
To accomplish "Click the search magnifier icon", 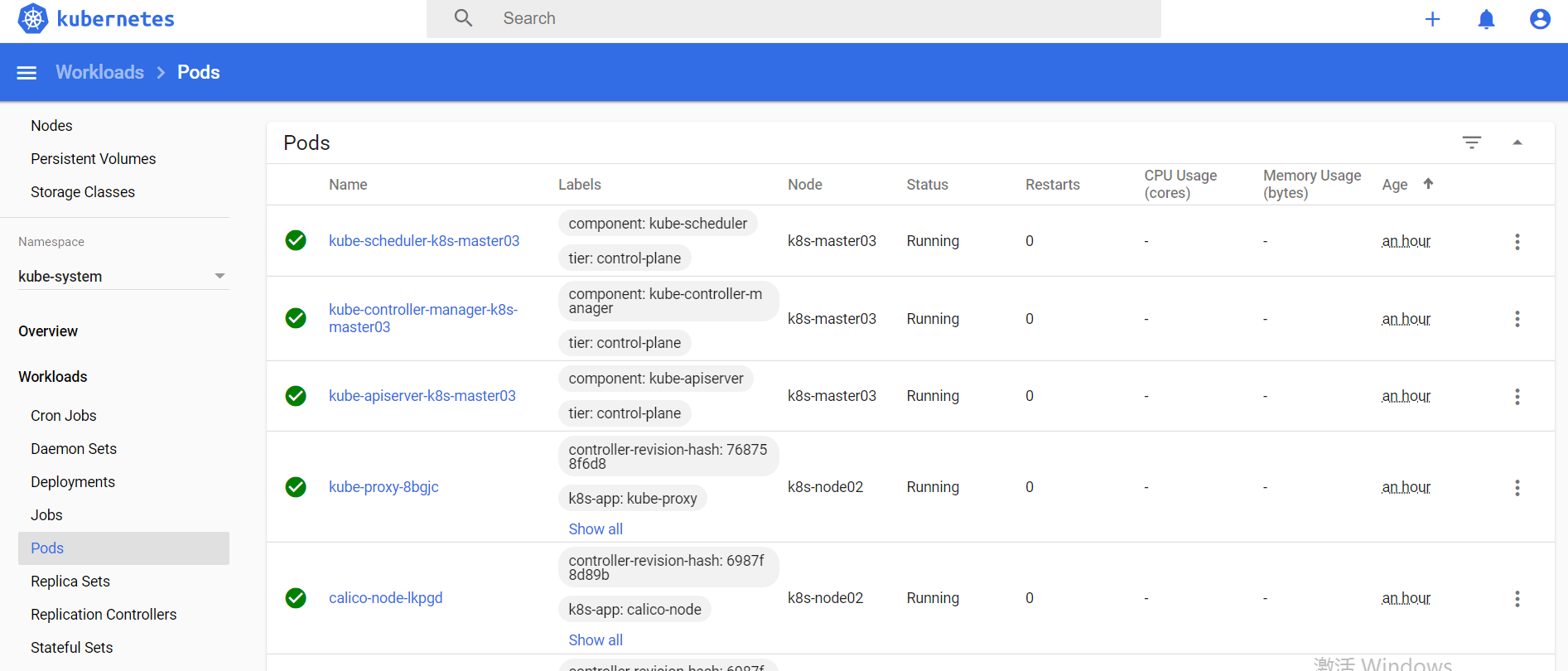I will click(463, 18).
